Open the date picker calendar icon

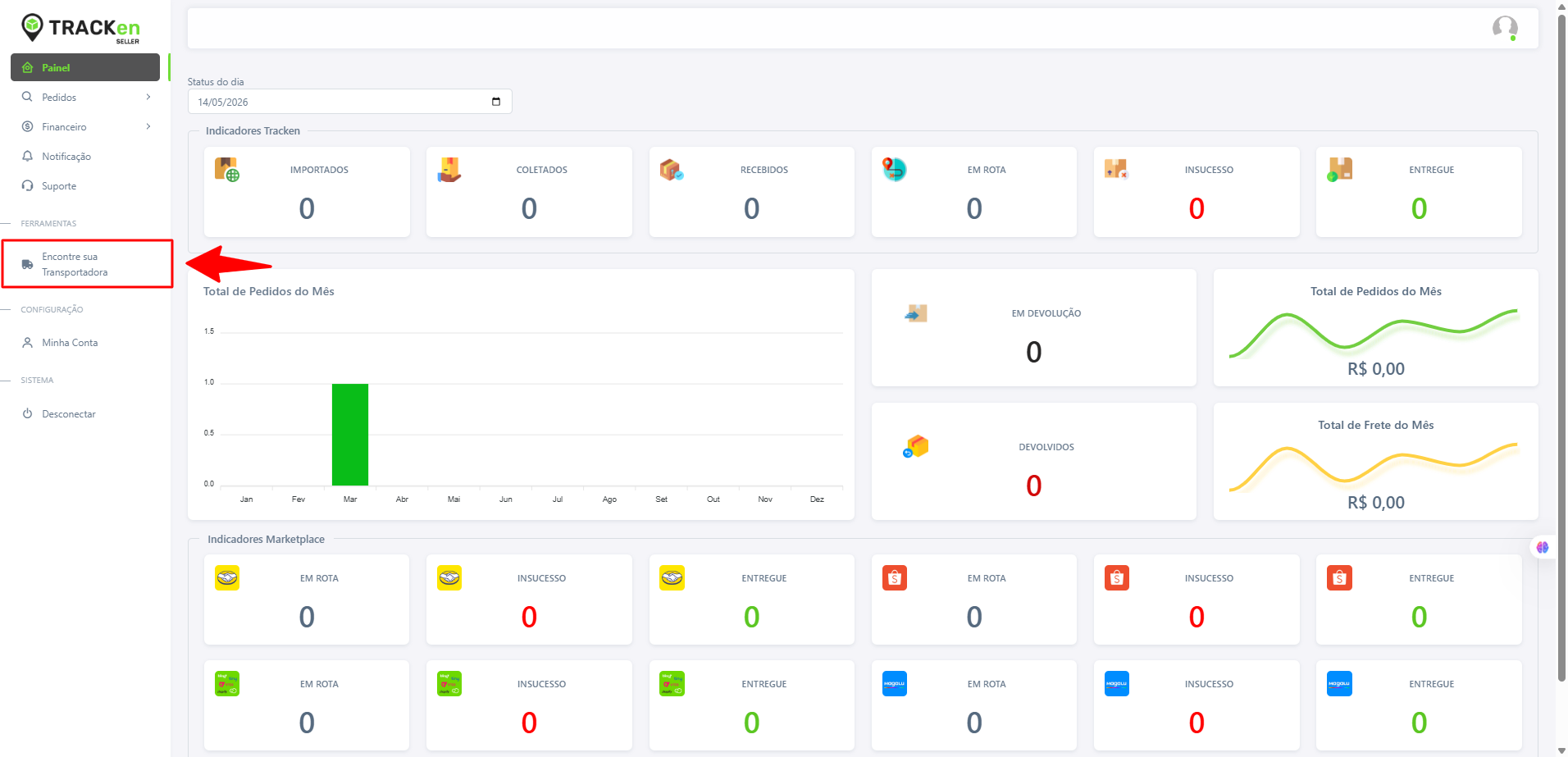click(x=496, y=102)
